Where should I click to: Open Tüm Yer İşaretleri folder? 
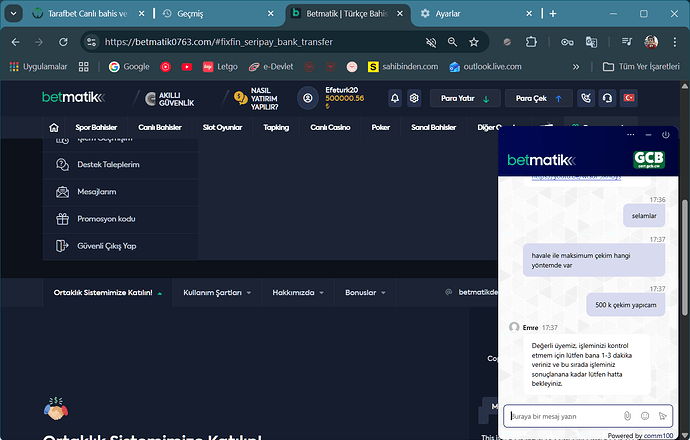click(x=642, y=66)
